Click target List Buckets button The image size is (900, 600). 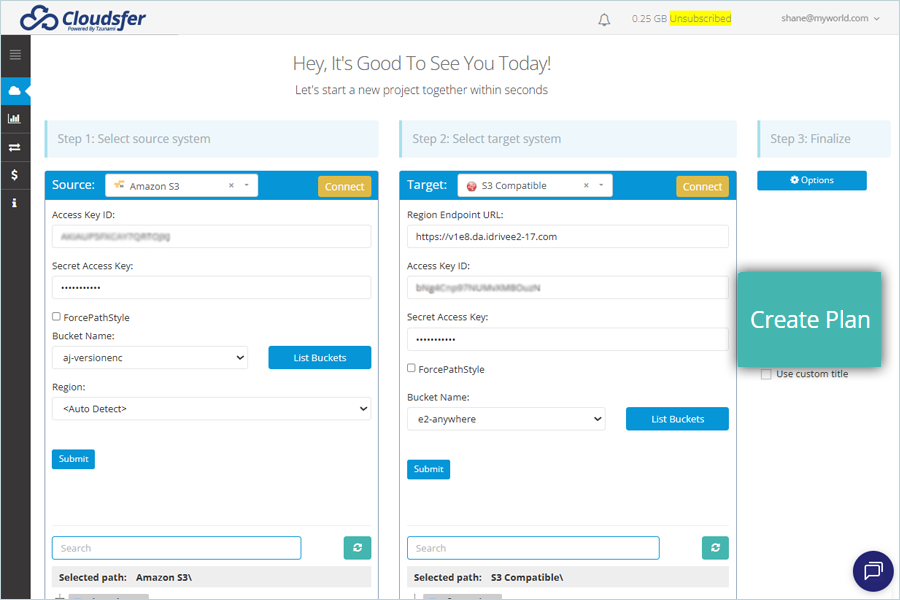click(677, 419)
